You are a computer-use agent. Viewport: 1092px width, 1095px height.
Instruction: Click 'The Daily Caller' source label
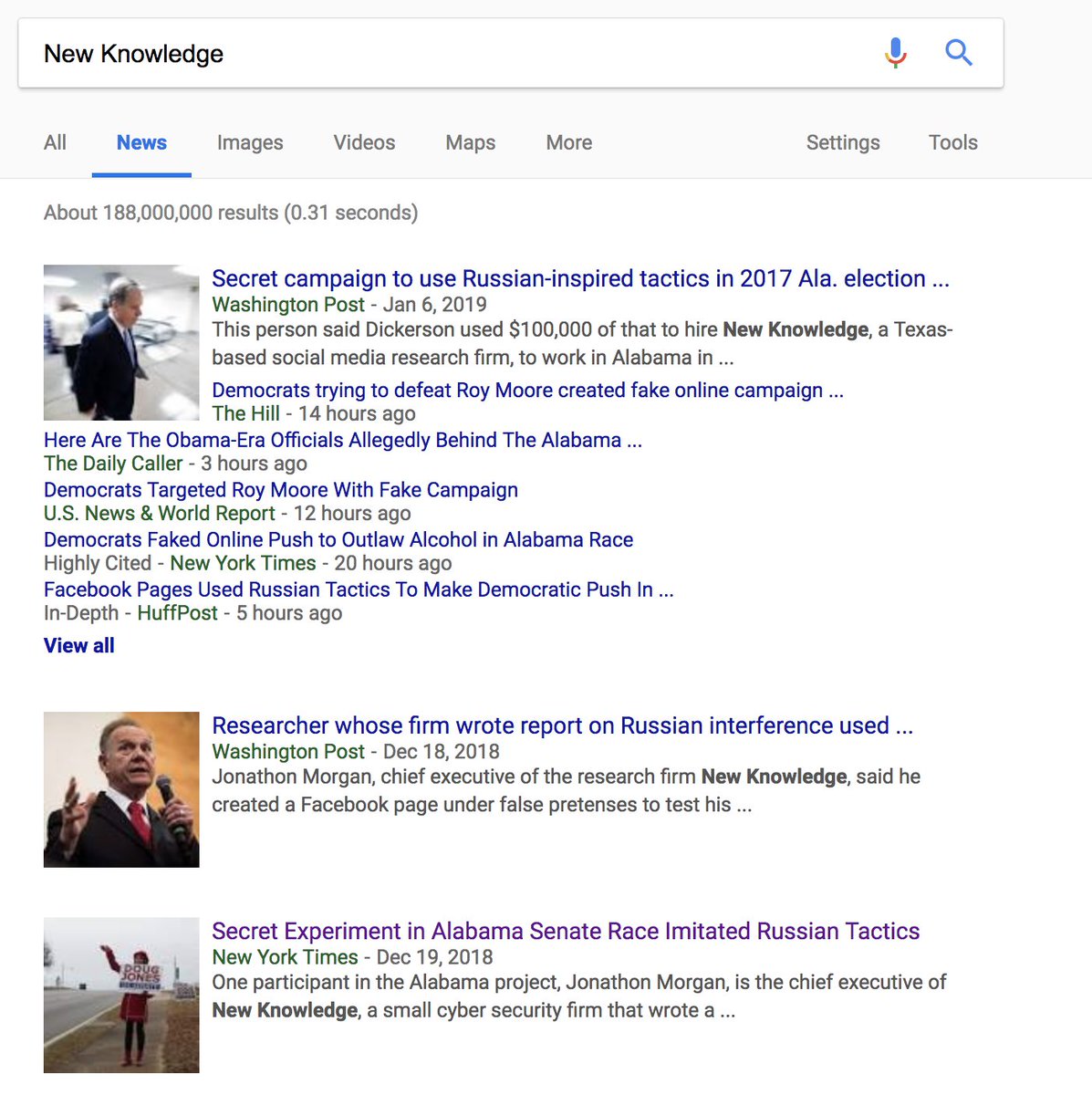pyautogui.click(x=113, y=464)
